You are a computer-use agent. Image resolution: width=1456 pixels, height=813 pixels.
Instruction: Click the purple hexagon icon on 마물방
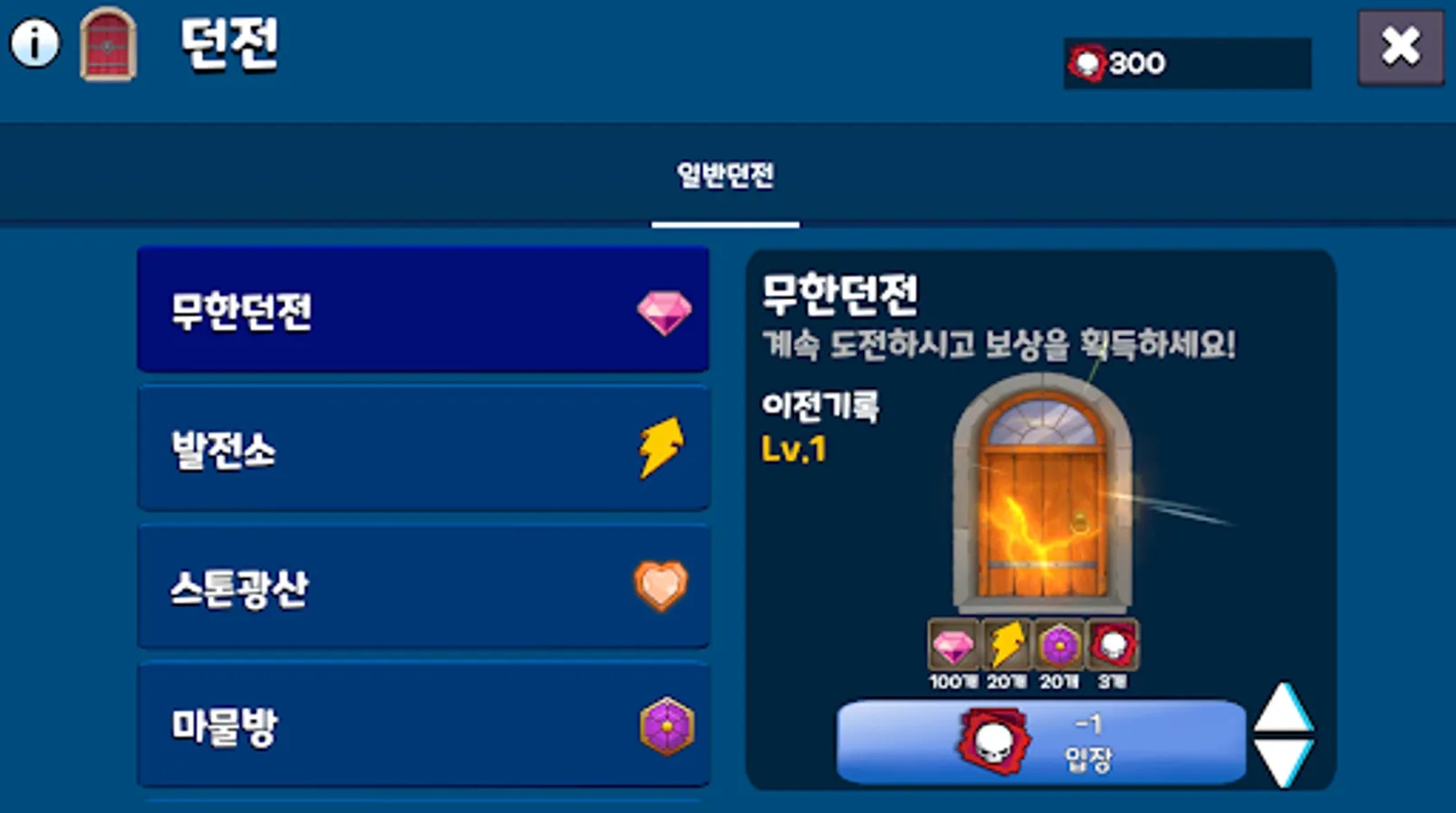tap(667, 726)
